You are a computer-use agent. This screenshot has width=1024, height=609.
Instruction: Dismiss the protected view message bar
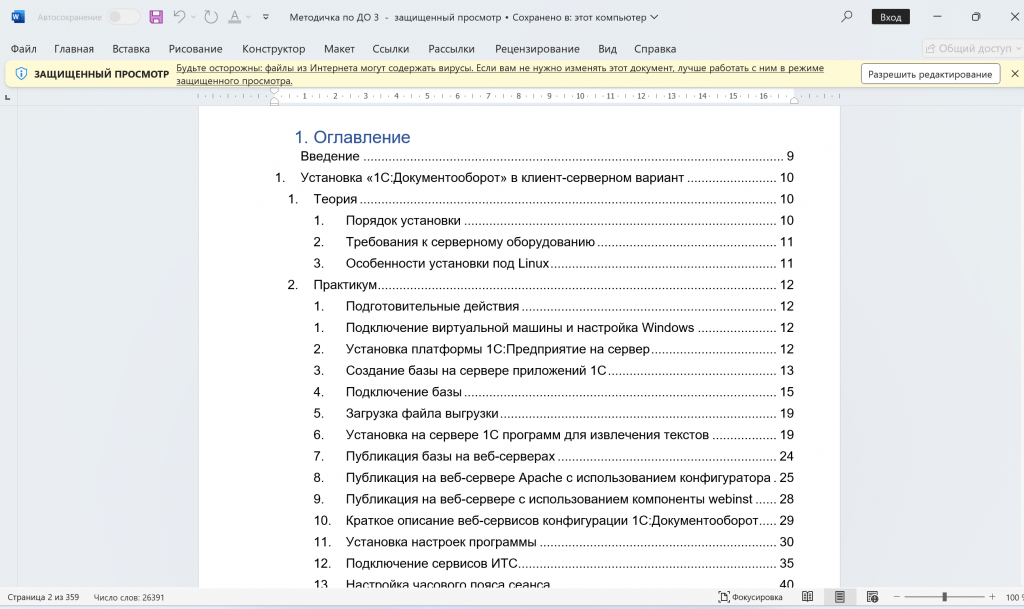1015,74
